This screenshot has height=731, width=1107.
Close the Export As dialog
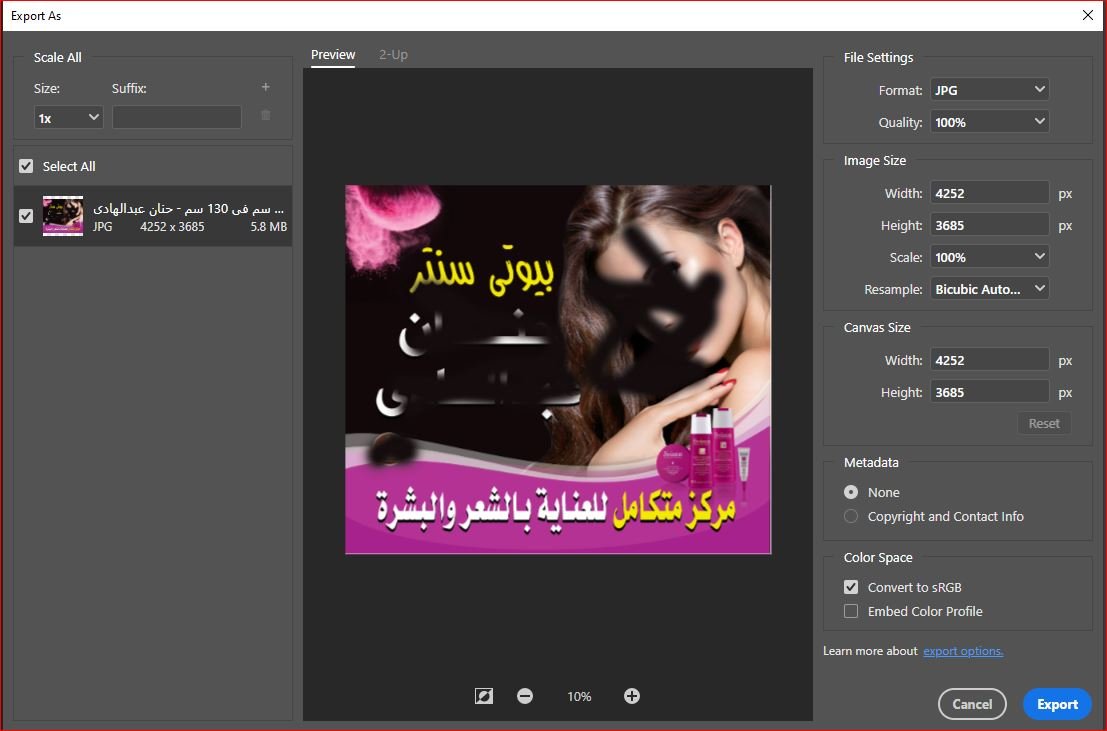pyautogui.click(x=1088, y=15)
